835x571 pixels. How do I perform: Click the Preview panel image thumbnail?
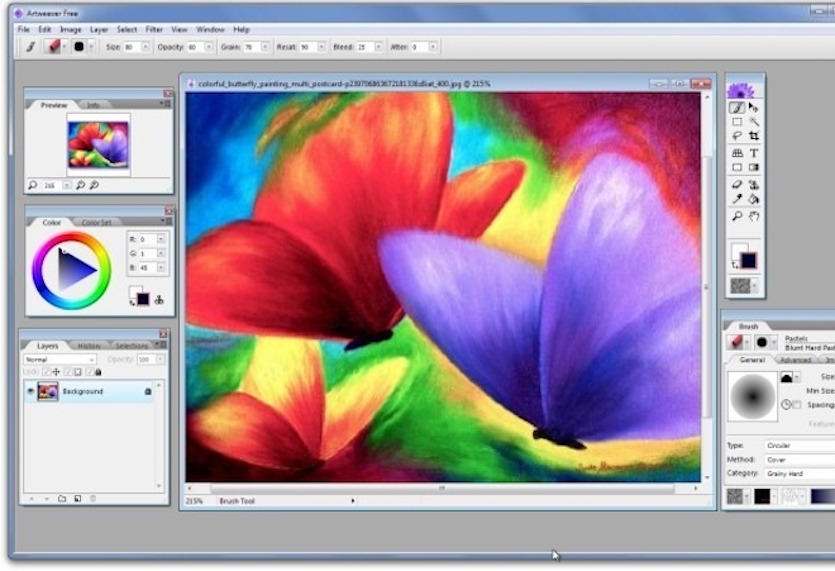[x=98, y=144]
